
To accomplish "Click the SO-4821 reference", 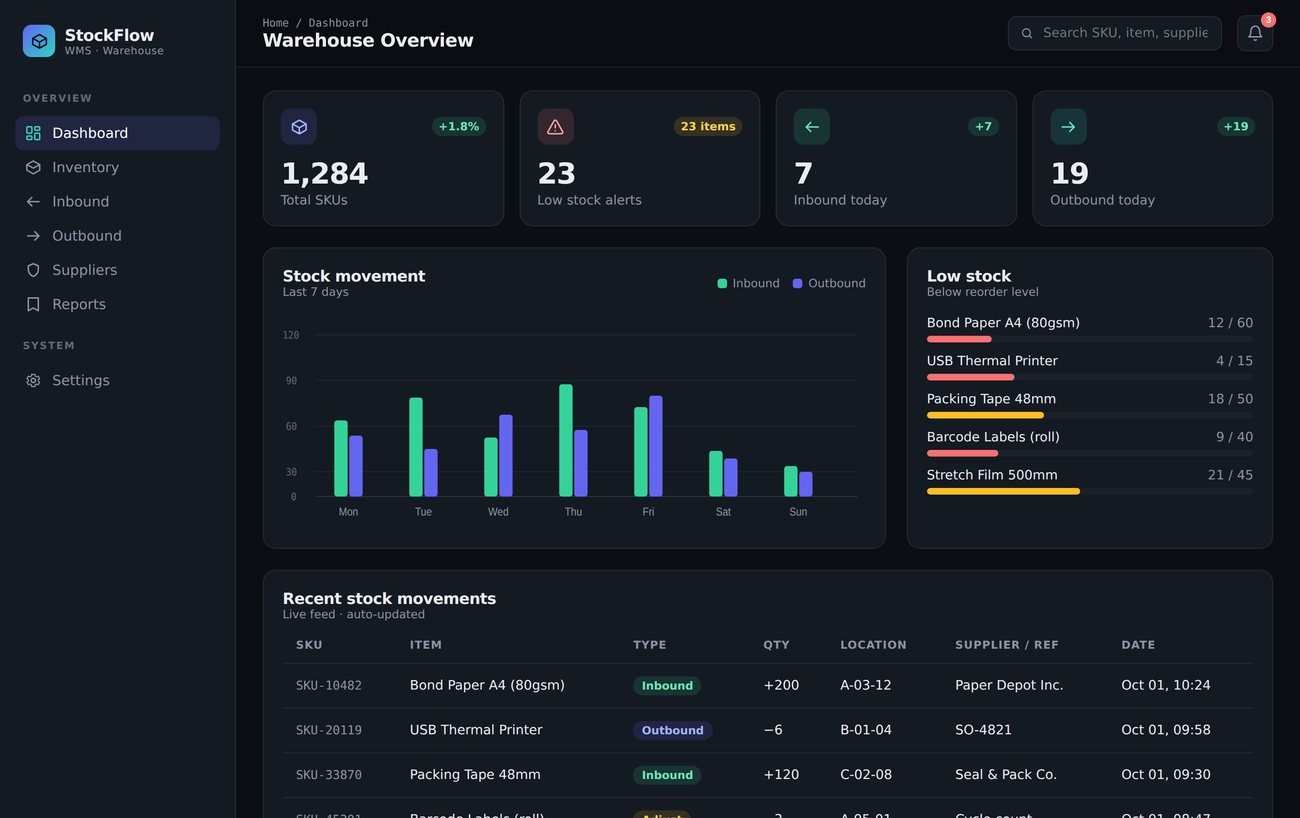I will (x=983, y=730).
